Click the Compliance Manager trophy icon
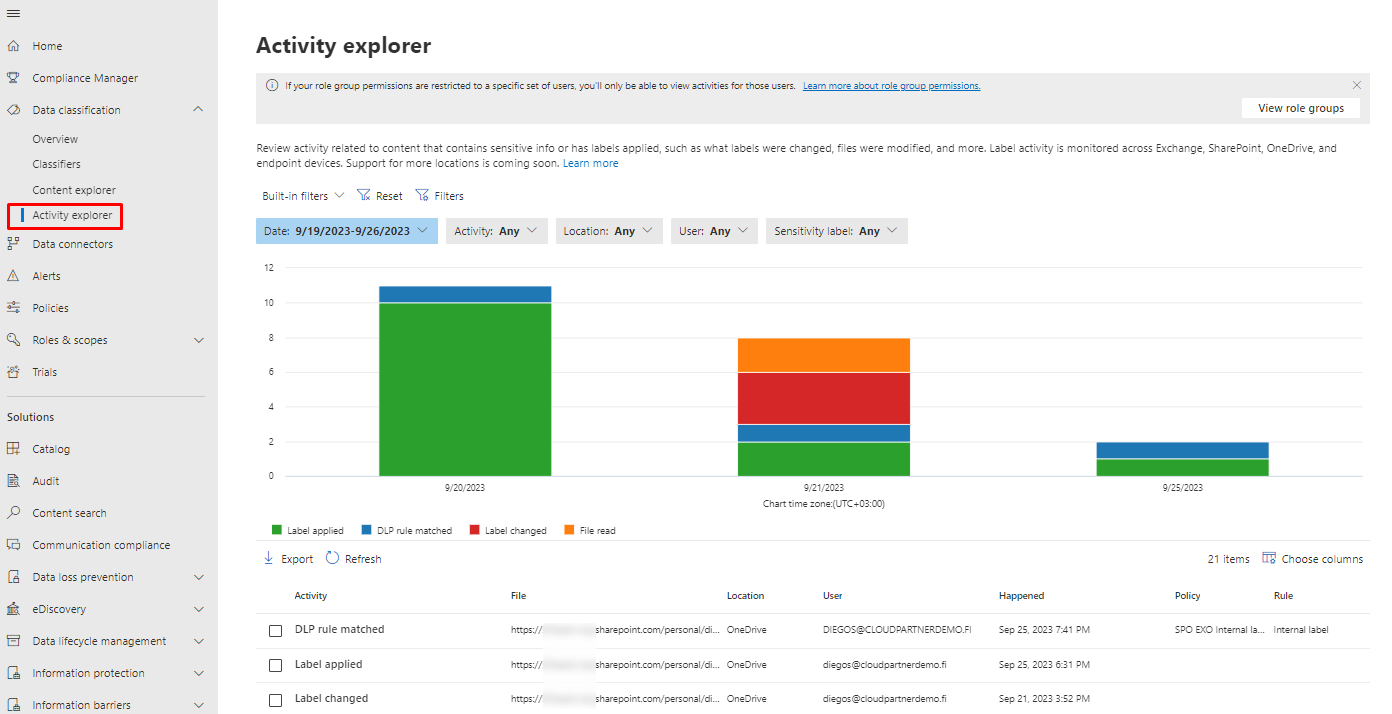The image size is (1392, 714). (x=14, y=78)
